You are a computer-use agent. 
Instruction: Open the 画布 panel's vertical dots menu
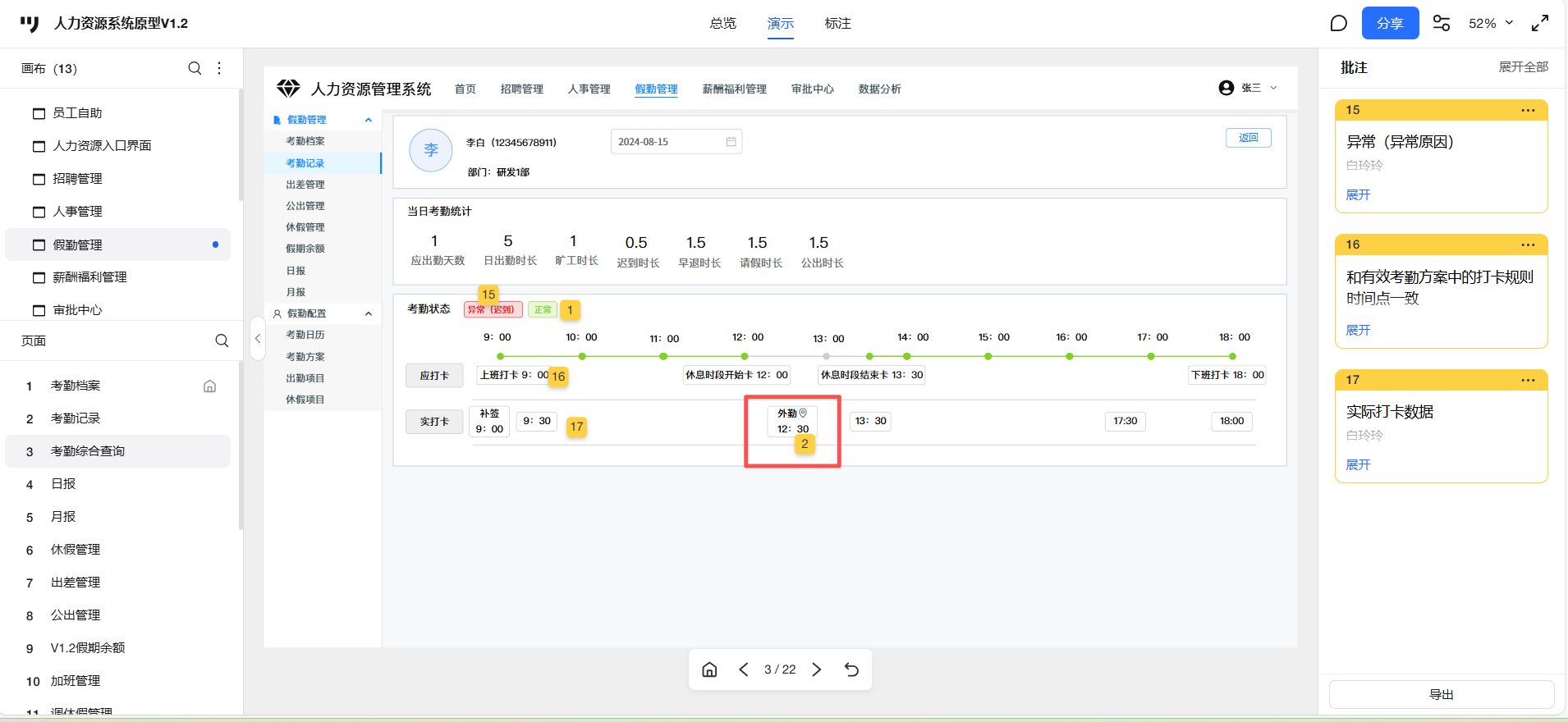coord(219,68)
